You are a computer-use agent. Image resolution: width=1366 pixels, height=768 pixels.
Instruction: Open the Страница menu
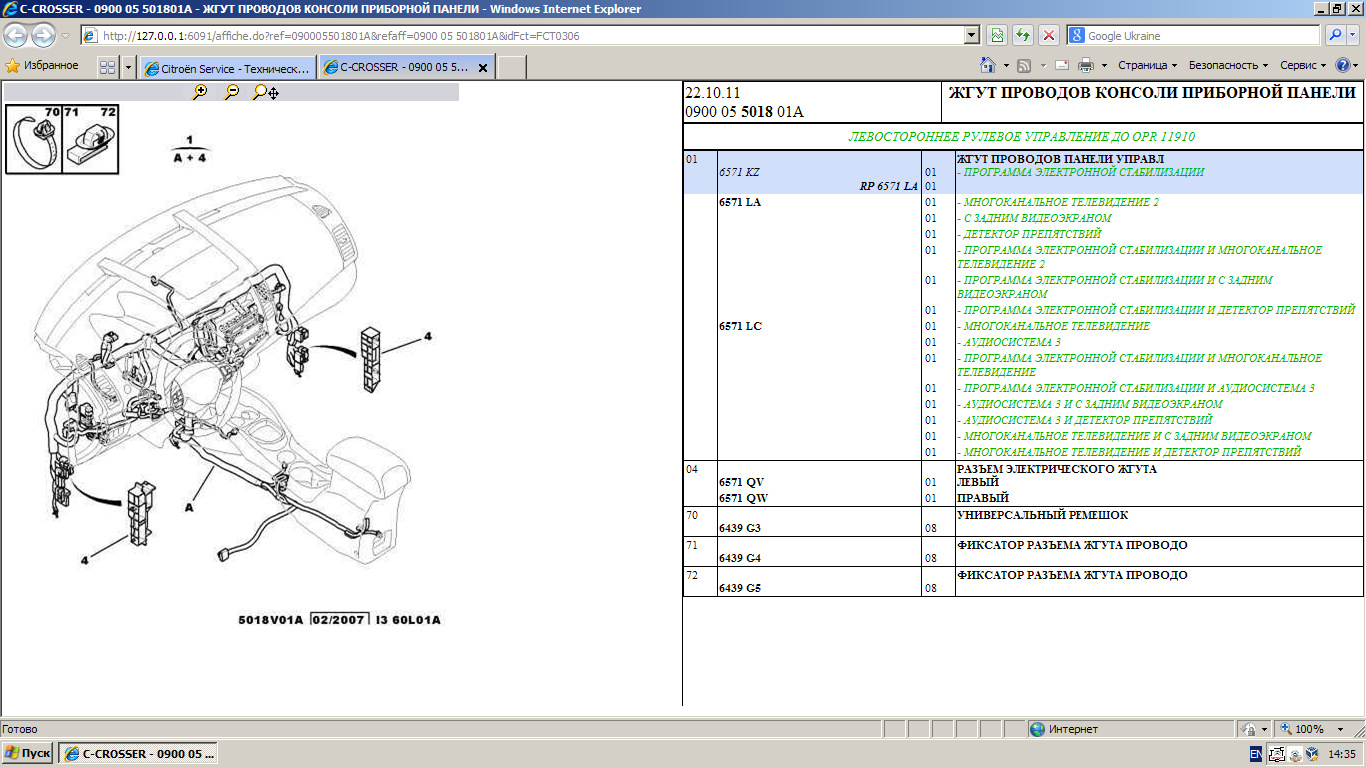[1147, 65]
